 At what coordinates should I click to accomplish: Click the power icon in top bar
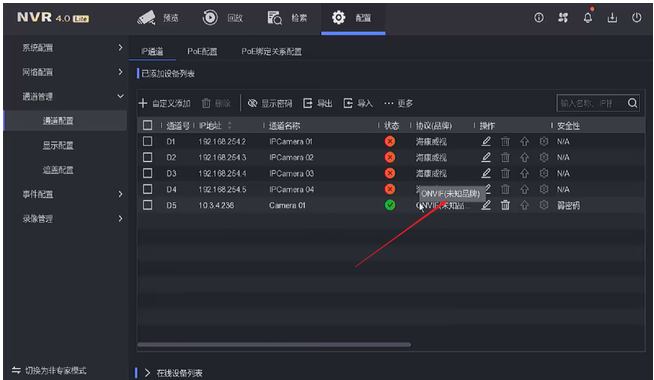coord(636,18)
